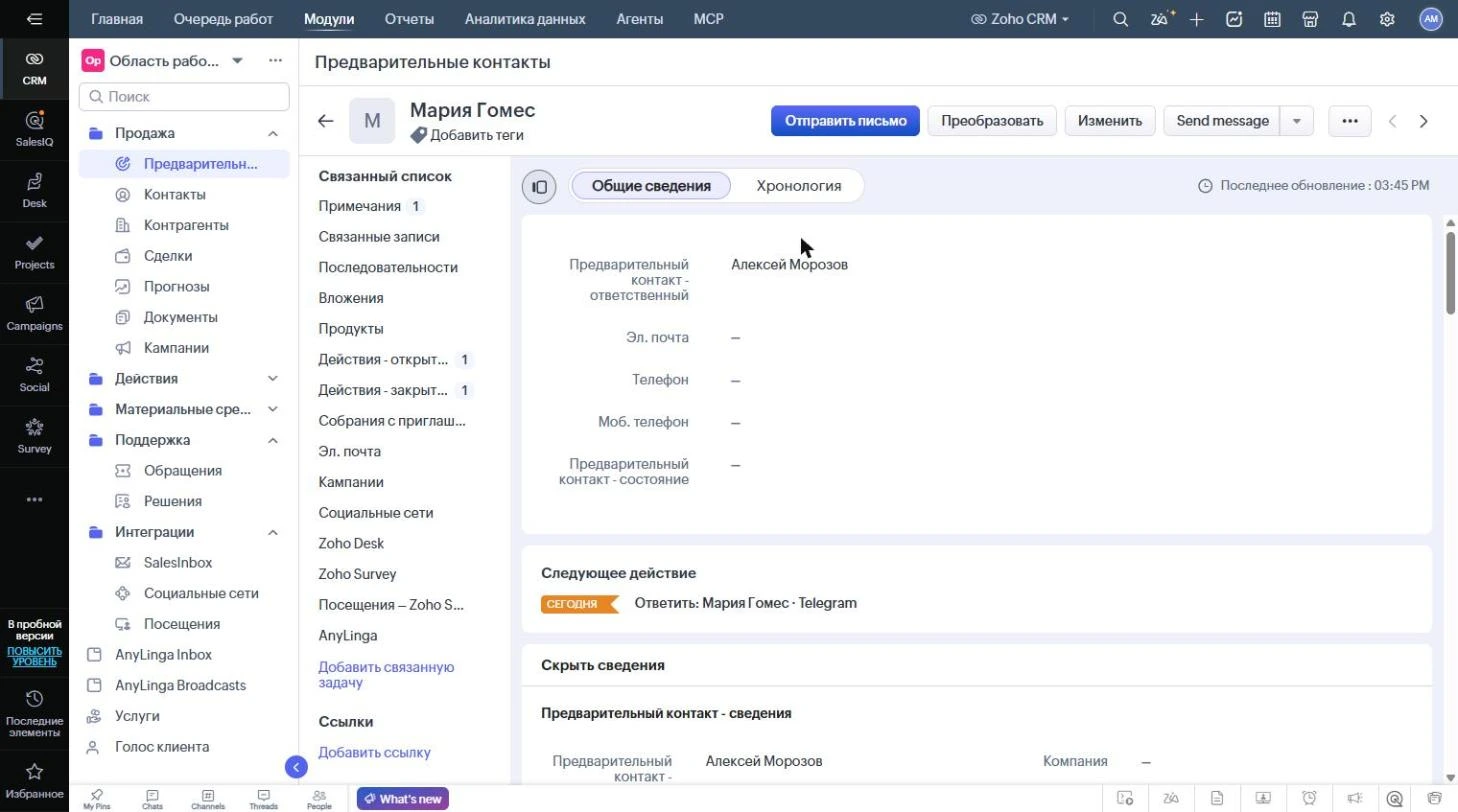Screen dimensions: 1458x812
Task: Click the search magnifier in top bar
Action: coord(1121,19)
